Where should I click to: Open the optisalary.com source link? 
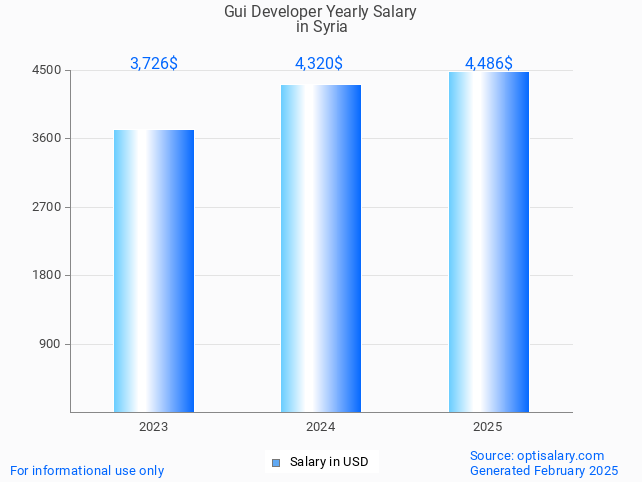pyautogui.click(x=537, y=455)
